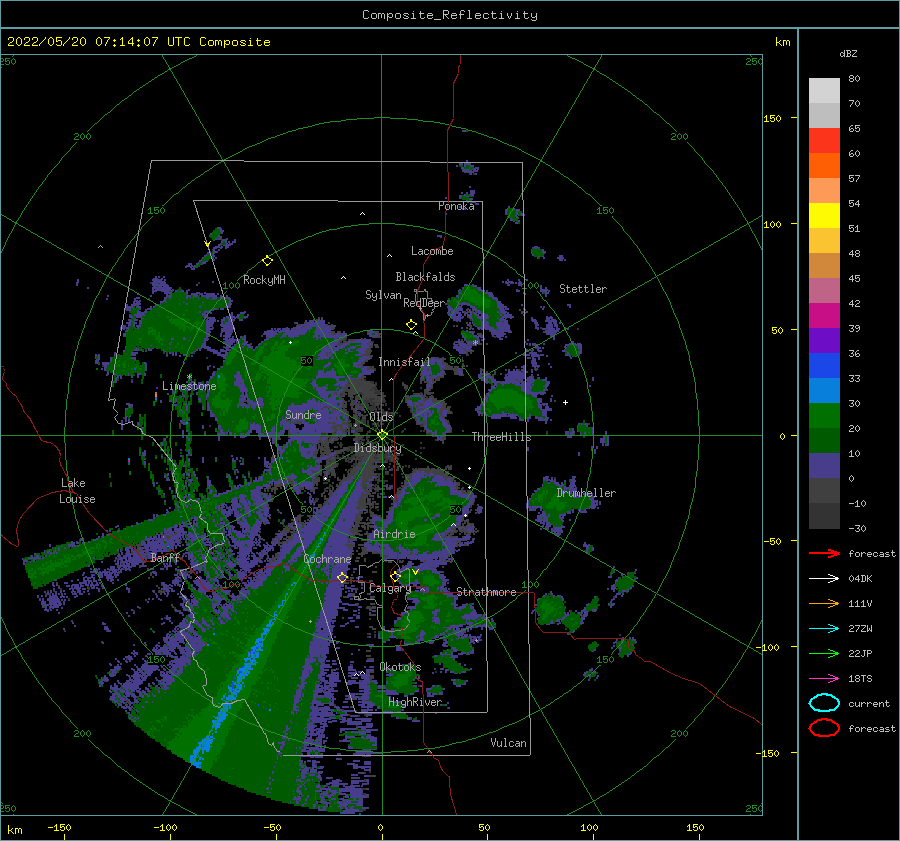Click the Sundre city label
900x841 pixels.
(303, 414)
